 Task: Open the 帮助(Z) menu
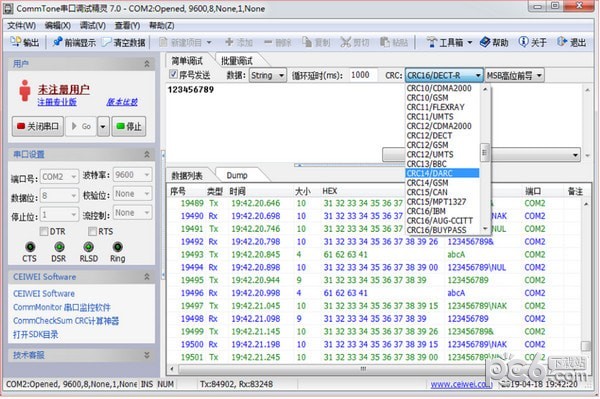(161, 26)
